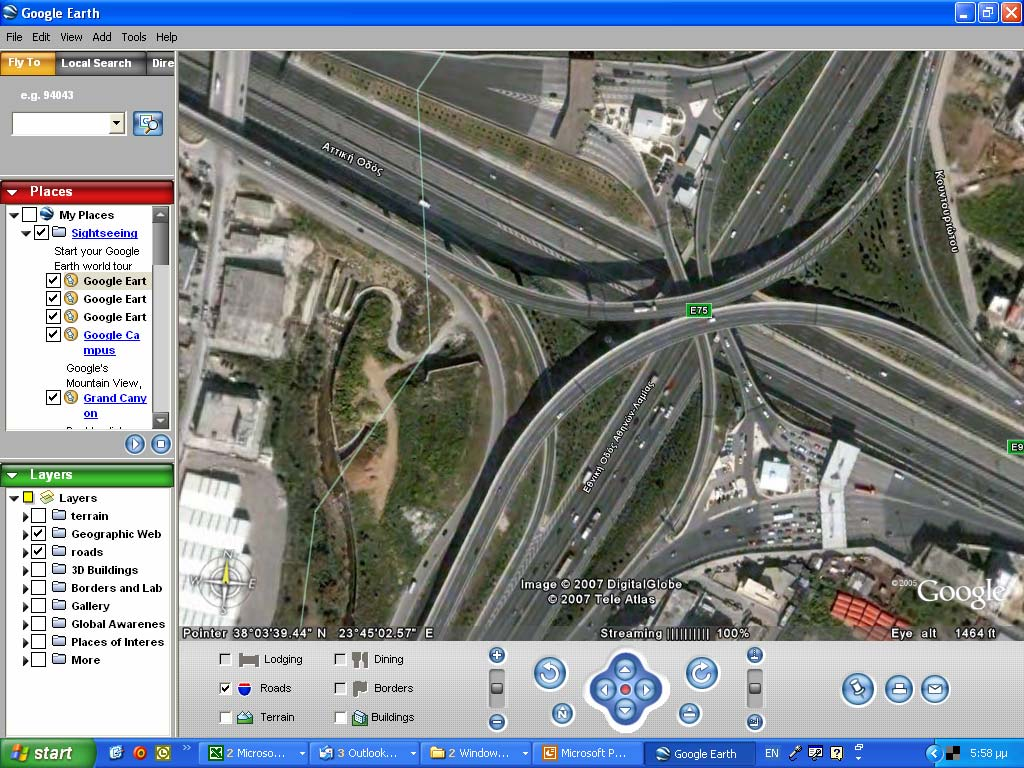
Task: Check the Dining checkbox
Action: tap(340, 659)
